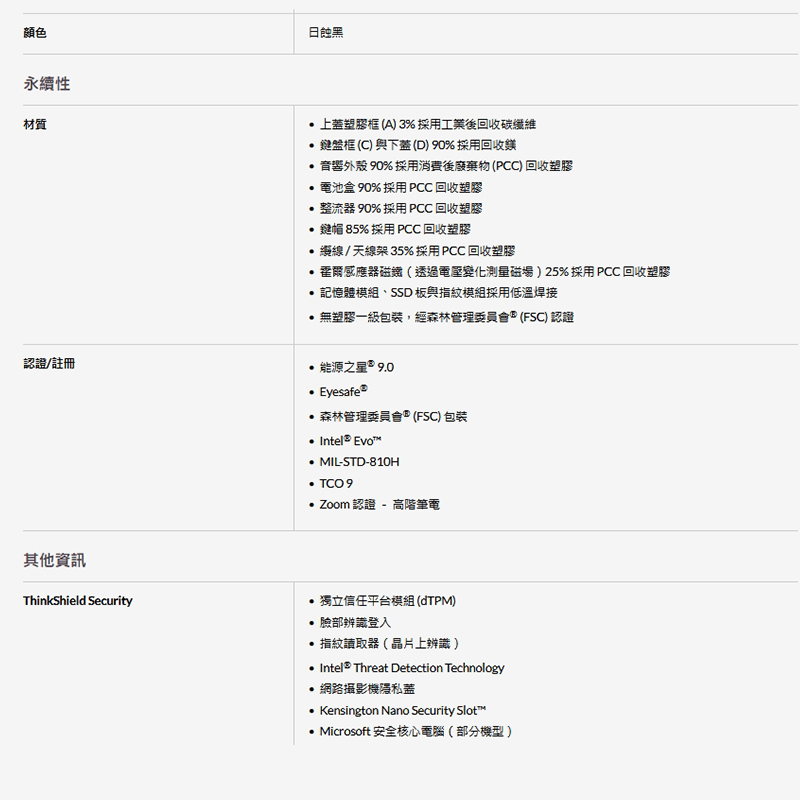Click the 日蝕黑 color value
The image size is (800, 800).
tap(326, 33)
